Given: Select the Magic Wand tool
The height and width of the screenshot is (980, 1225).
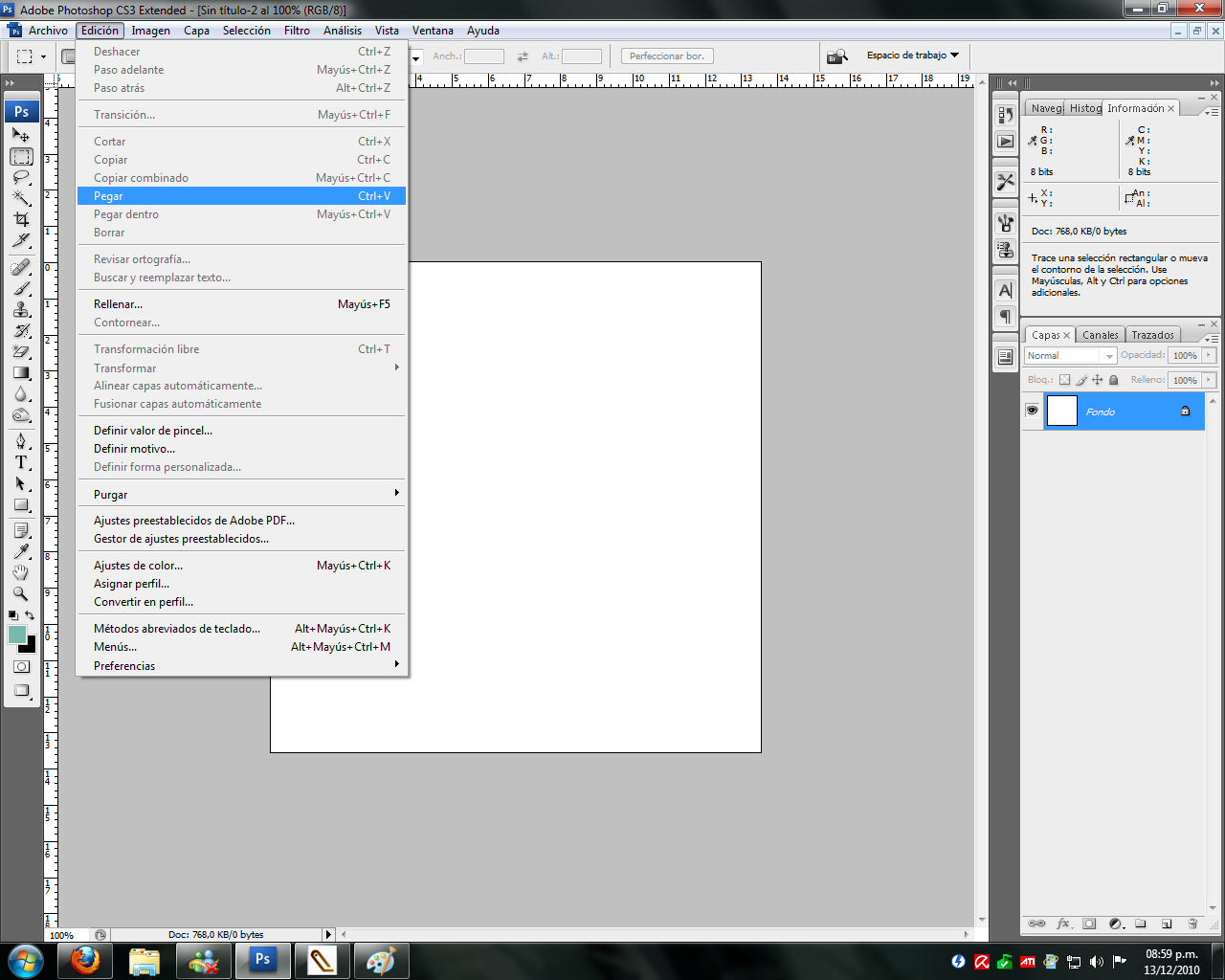Looking at the screenshot, I should coord(21,198).
